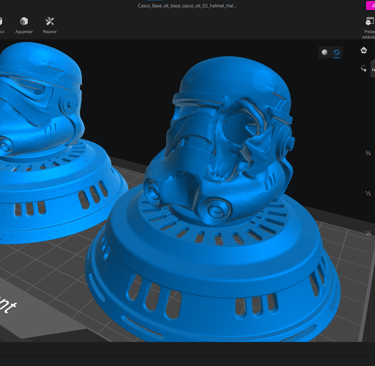Select the partially visible hollow tool icon
Screen dimensions: 375x366
(x=1, y=25)
